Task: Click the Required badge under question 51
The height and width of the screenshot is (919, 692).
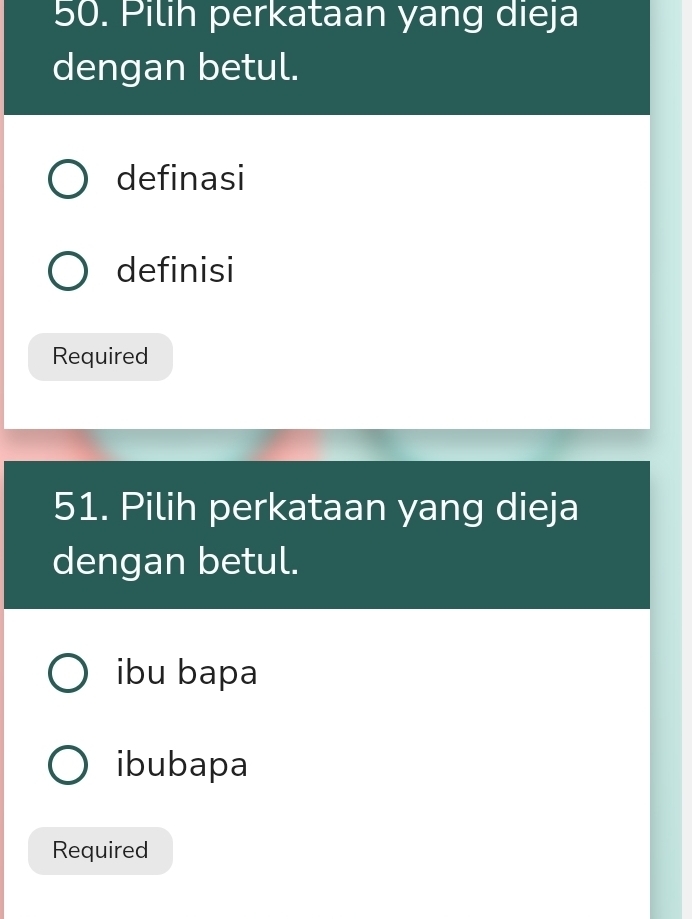Action: [x=100, y=850]
